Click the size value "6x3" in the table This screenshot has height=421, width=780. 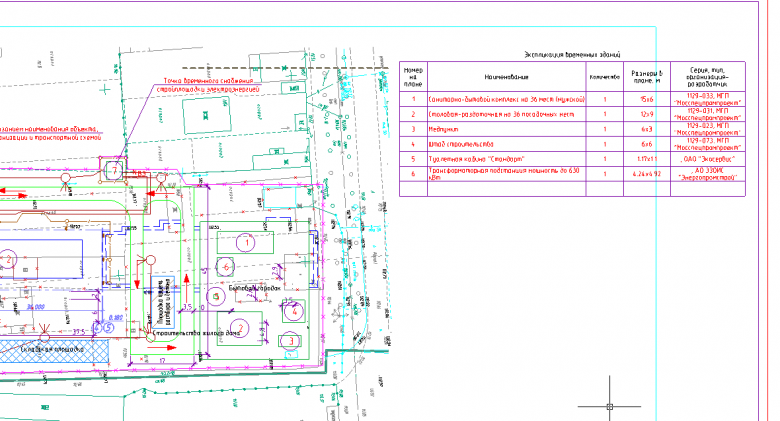[647, 129]
